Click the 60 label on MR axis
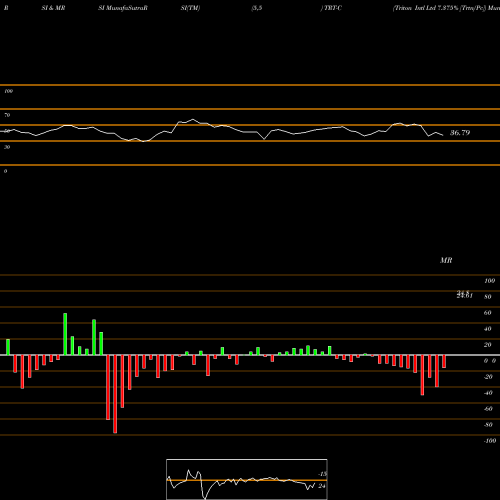500x500 pixels. point(488,313)
